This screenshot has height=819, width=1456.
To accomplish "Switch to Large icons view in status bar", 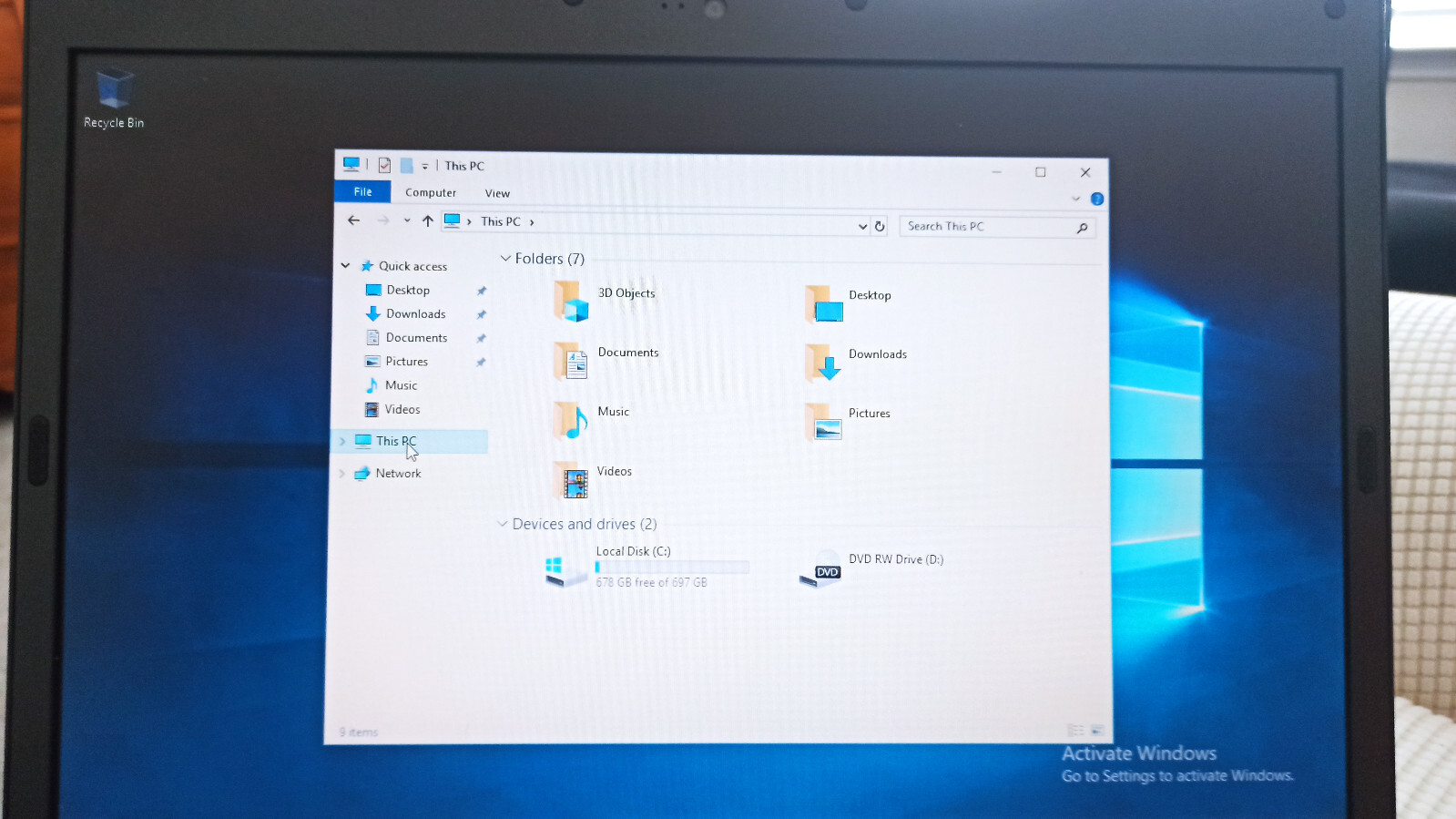I will click(1097, 731).
